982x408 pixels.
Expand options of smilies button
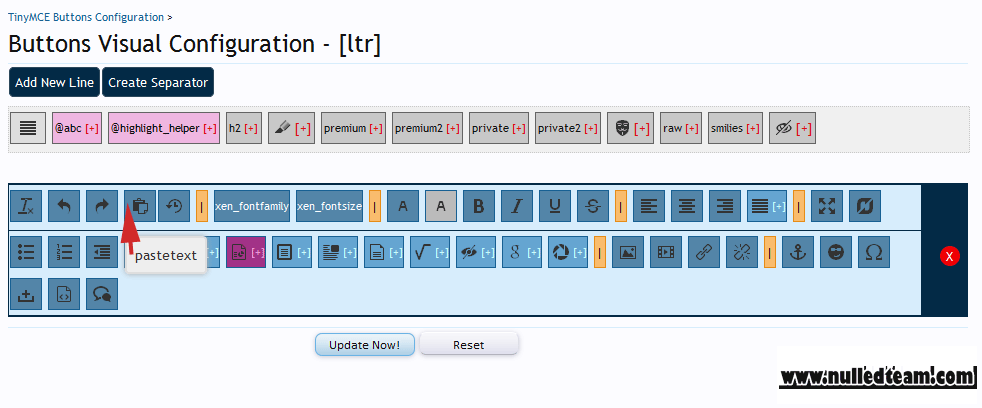[x=753, y=128]
